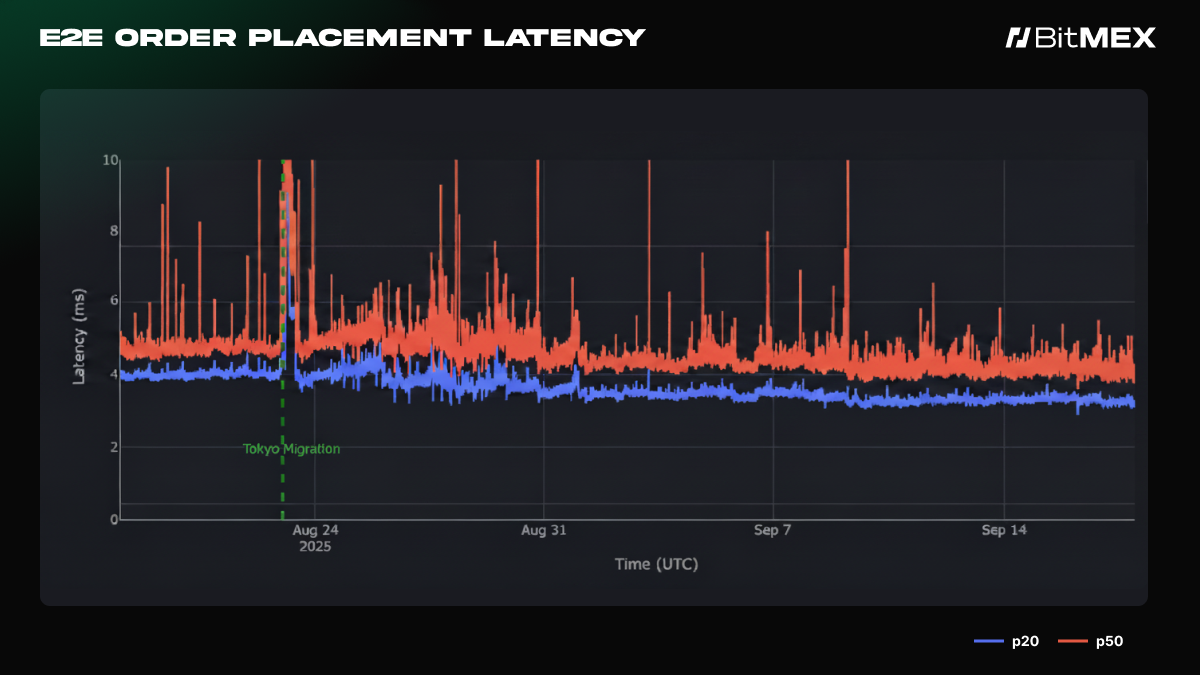Select the Aug 31 x-axis tick label
This screenshot has width=1200, height=675.
coord(544,531)
